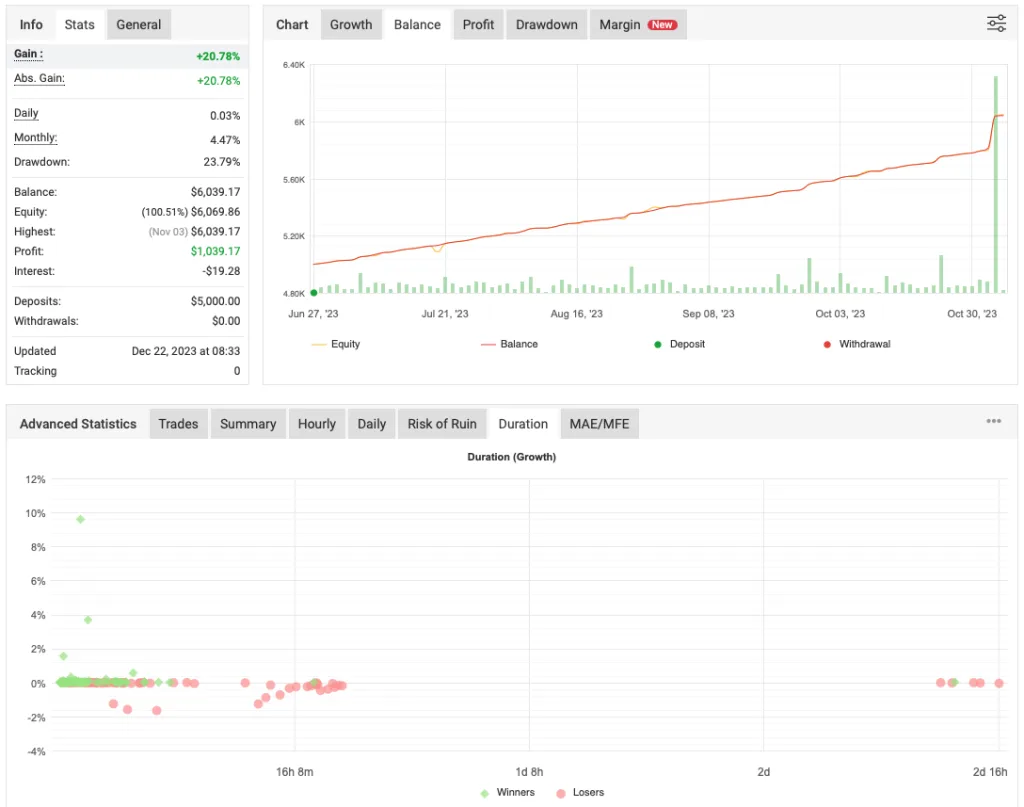Open the General info tab
Viewport: 1024px width, 807px height.
pos(138,24)
